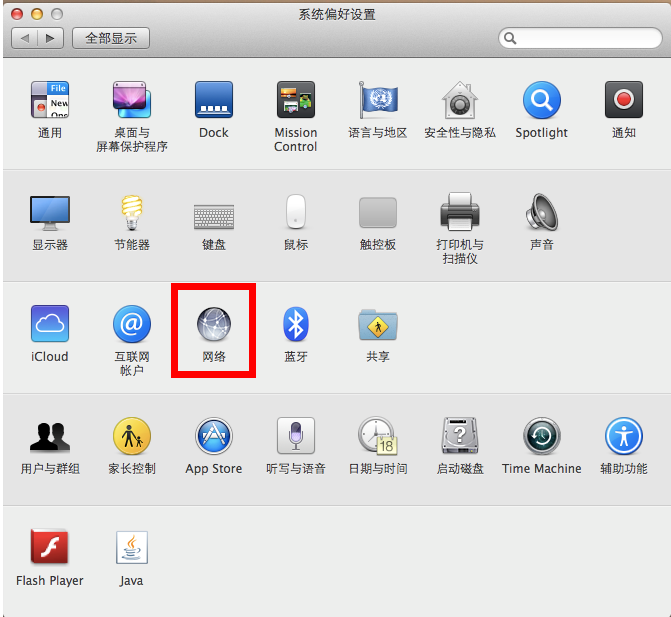The image size is (671, 617).
Task: Open the 声音 sound settings
Action: point(541,213)
